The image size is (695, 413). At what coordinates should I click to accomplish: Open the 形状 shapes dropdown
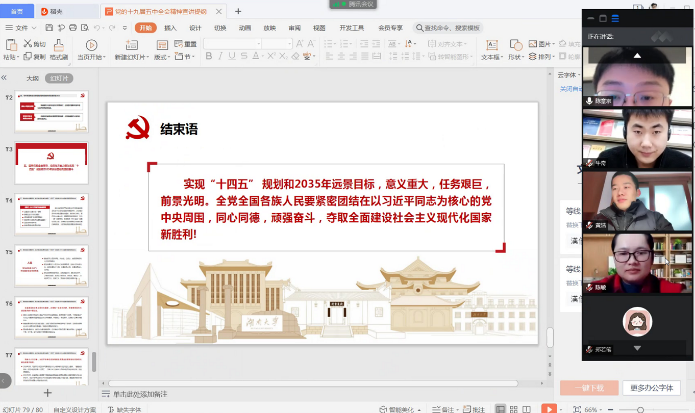point(516,57)
